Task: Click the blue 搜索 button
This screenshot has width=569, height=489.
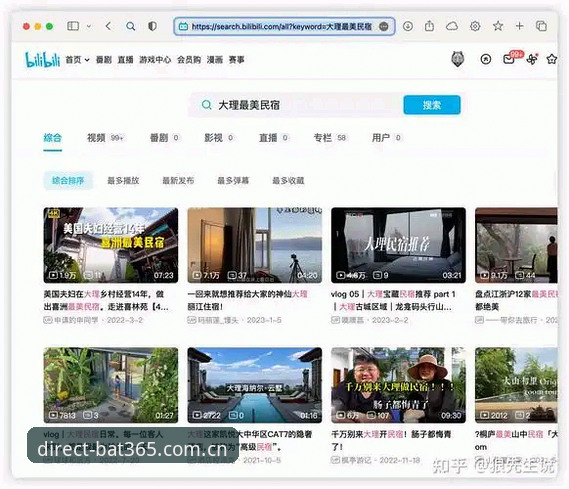Action: coord(432,105)
